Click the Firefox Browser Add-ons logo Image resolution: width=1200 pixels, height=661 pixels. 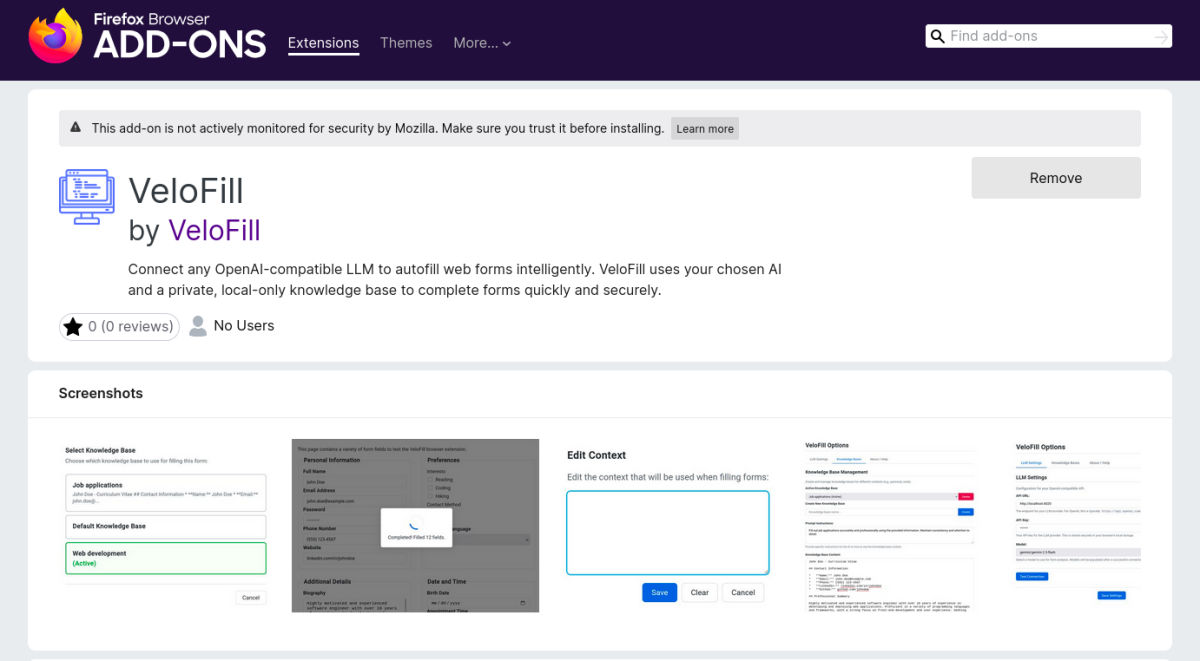click(x=147, y=36)
